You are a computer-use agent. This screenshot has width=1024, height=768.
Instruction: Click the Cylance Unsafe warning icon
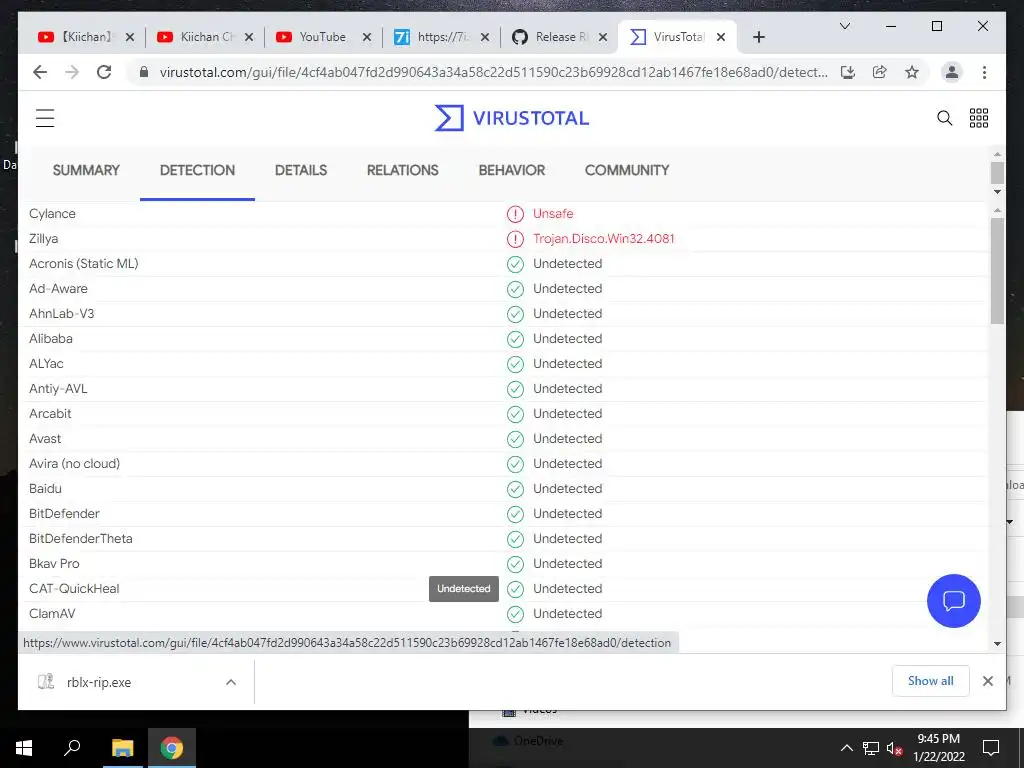[x=515, y=214]
